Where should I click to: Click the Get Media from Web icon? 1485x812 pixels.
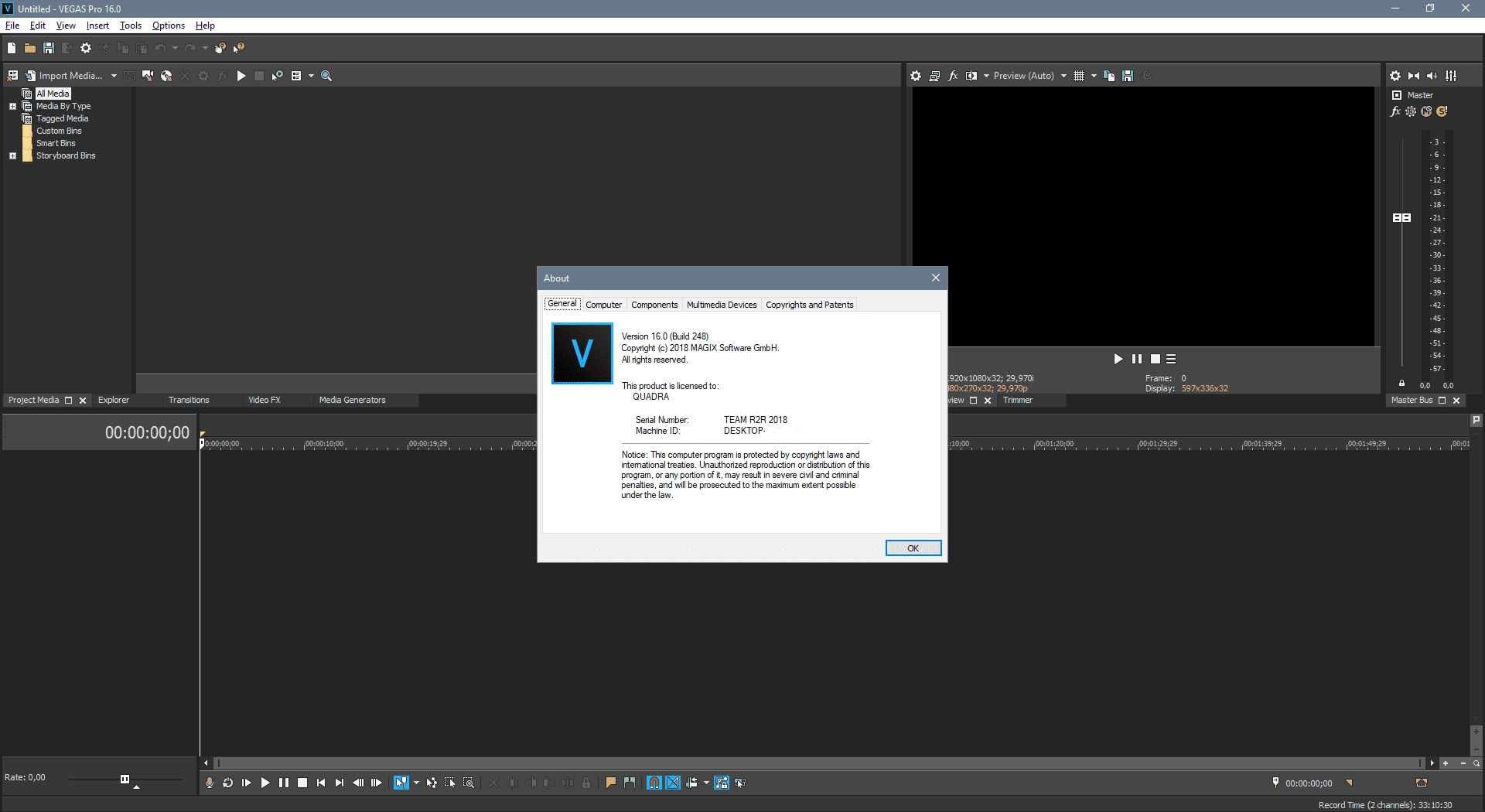coord(166,76)
